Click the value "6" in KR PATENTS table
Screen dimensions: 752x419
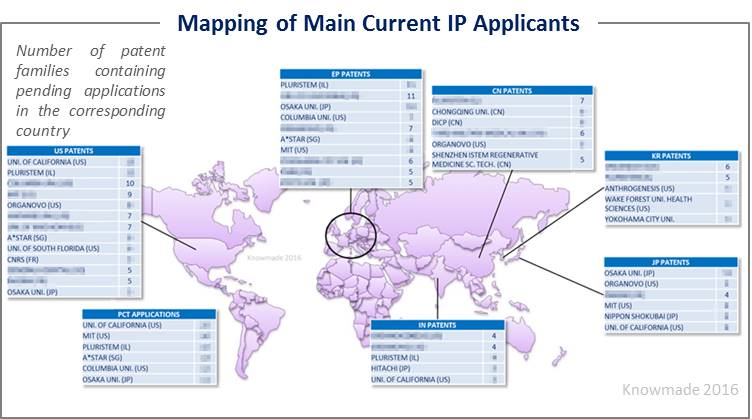[728, 167]
